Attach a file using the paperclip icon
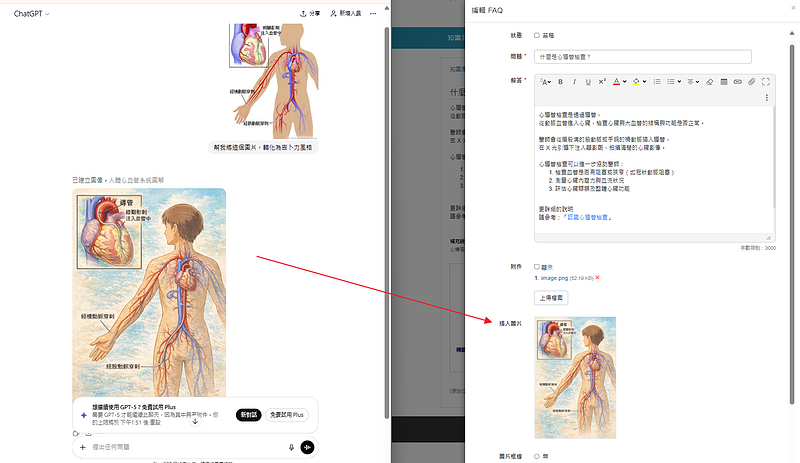The image size is (800, 463). click(752, 81)
